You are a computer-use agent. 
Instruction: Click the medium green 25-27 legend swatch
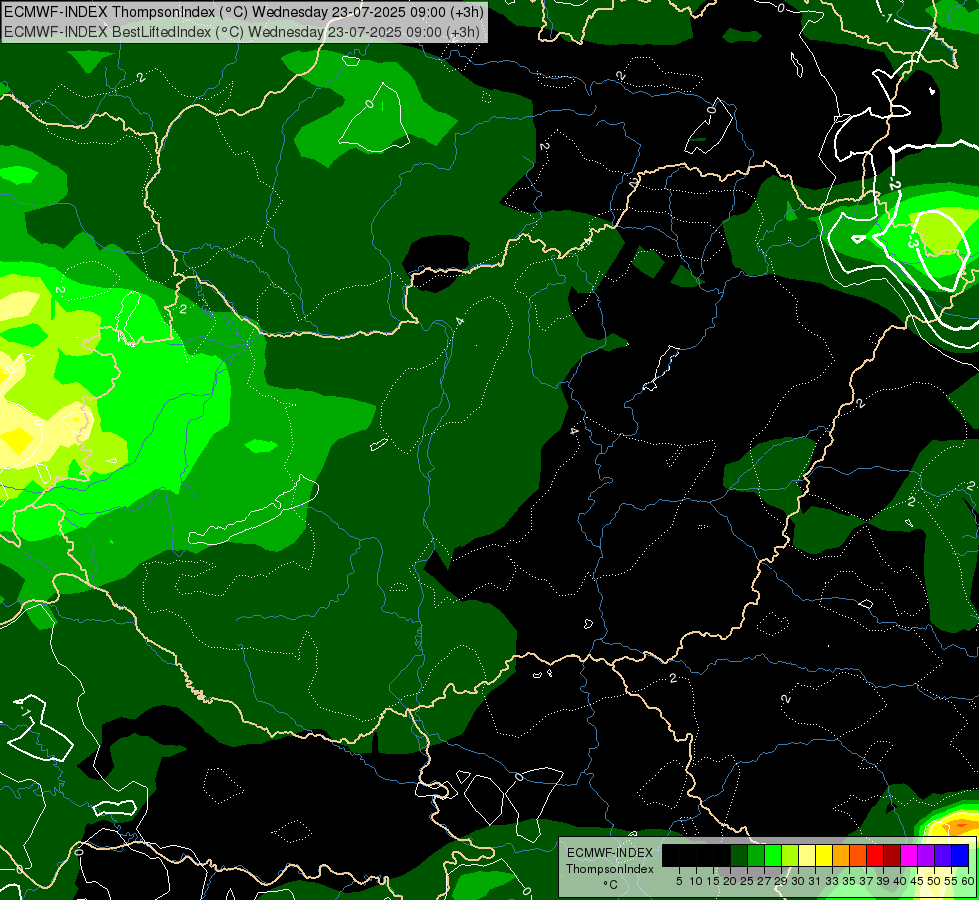point(755,855)
